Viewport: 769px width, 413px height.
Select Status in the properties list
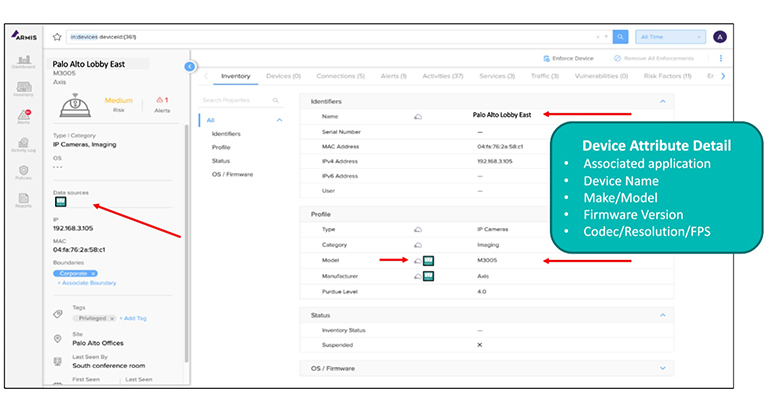click(221, 161)
